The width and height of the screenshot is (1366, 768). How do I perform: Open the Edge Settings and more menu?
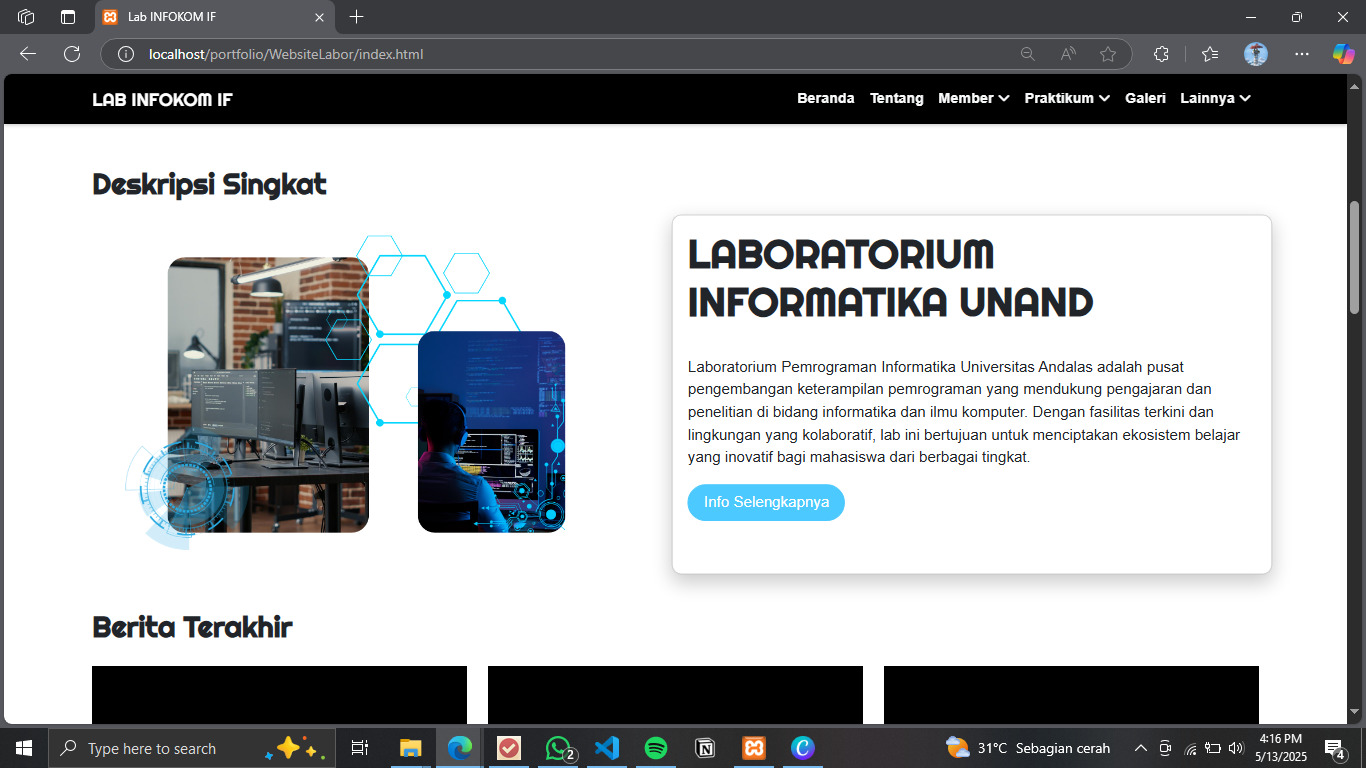point(1301,54)
